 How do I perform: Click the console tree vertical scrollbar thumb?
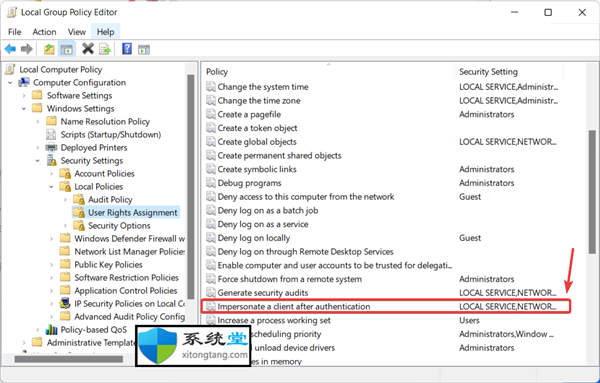click(191, 187)
